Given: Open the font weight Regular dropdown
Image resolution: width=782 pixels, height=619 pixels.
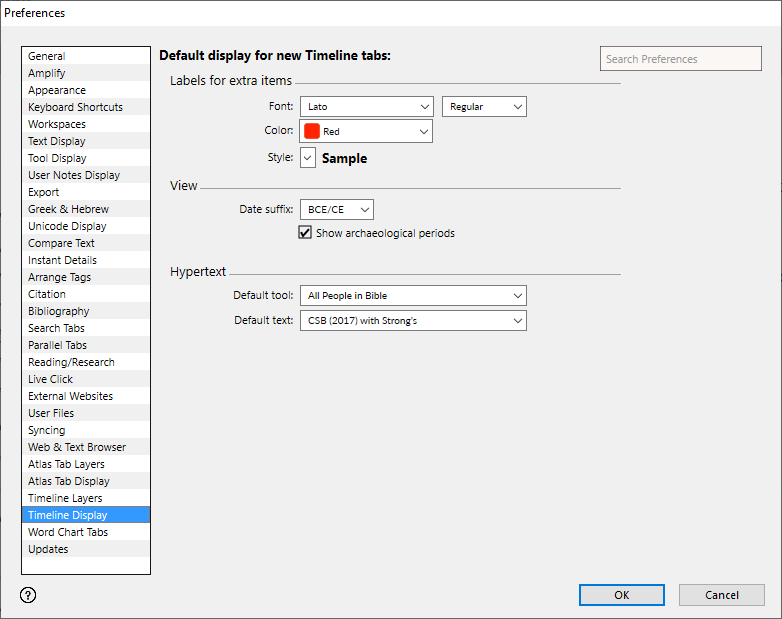Looking at the screenshot, I should [483, 106].
